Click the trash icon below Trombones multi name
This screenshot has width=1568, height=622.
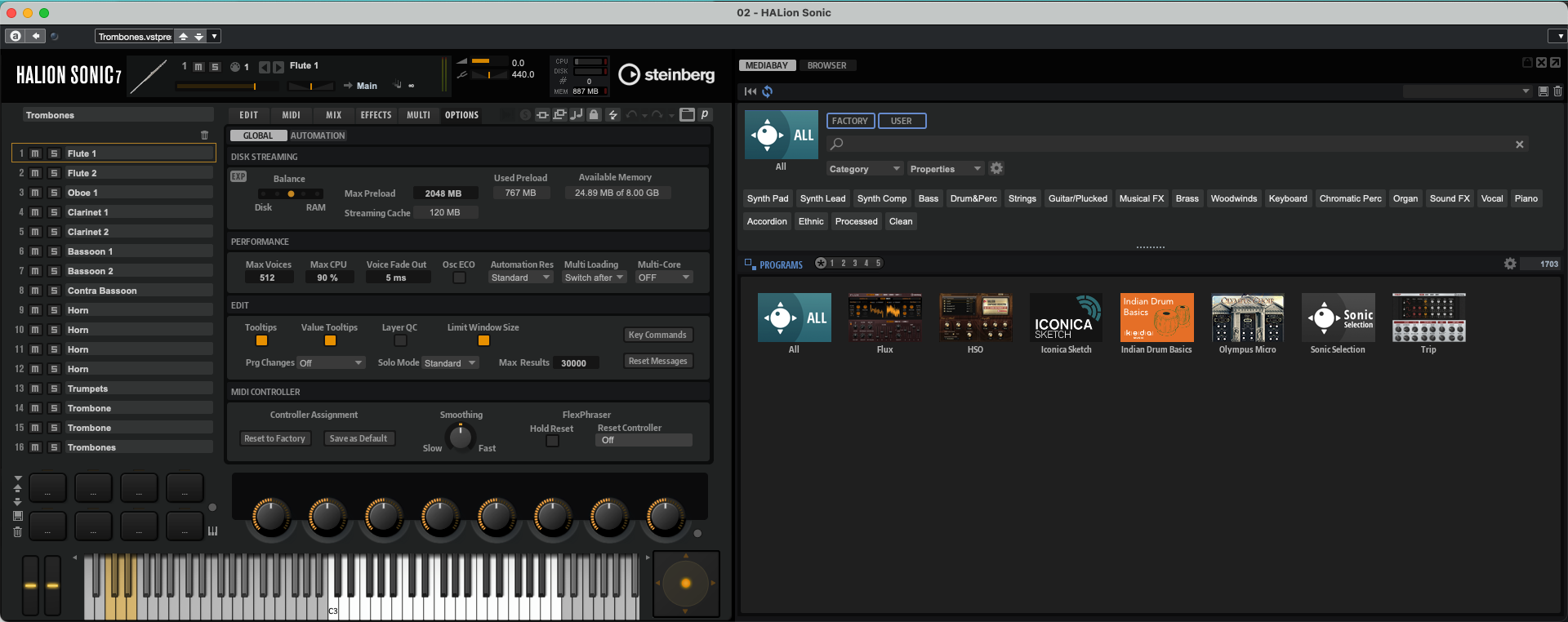[204, 136]
